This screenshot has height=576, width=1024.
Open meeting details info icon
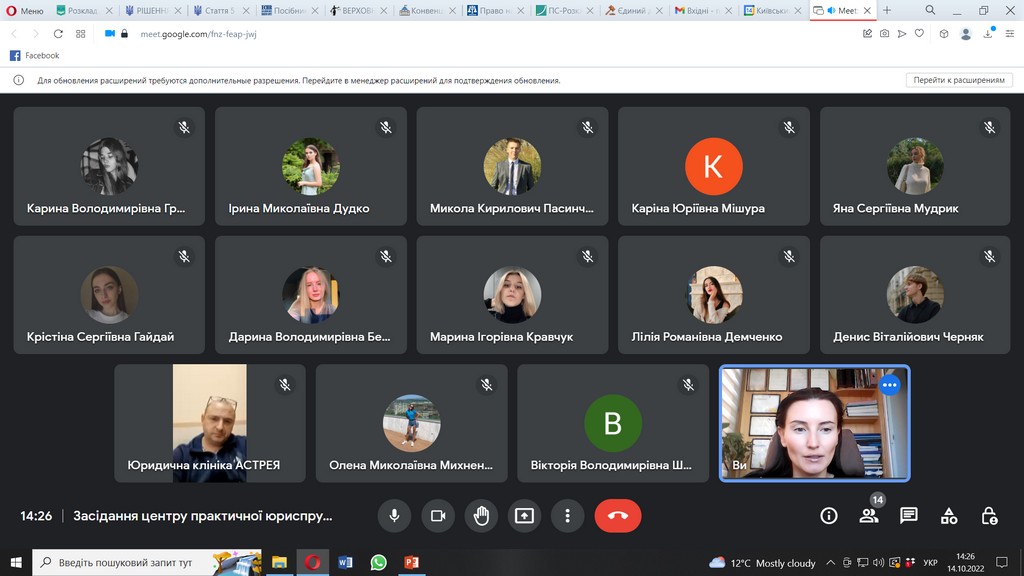828,516
